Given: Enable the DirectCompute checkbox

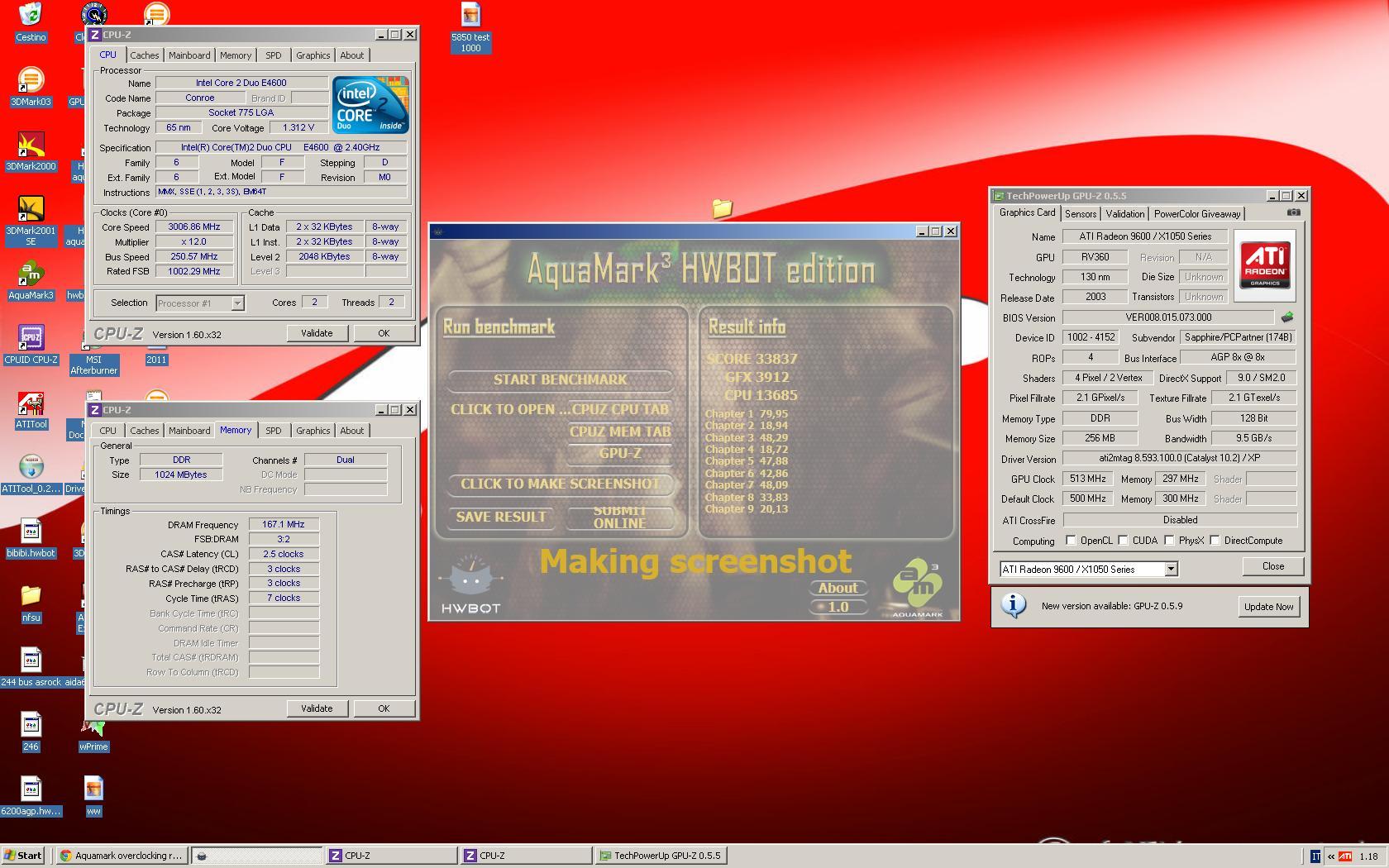Looking at the screenshot, I should coord(1215,541).
